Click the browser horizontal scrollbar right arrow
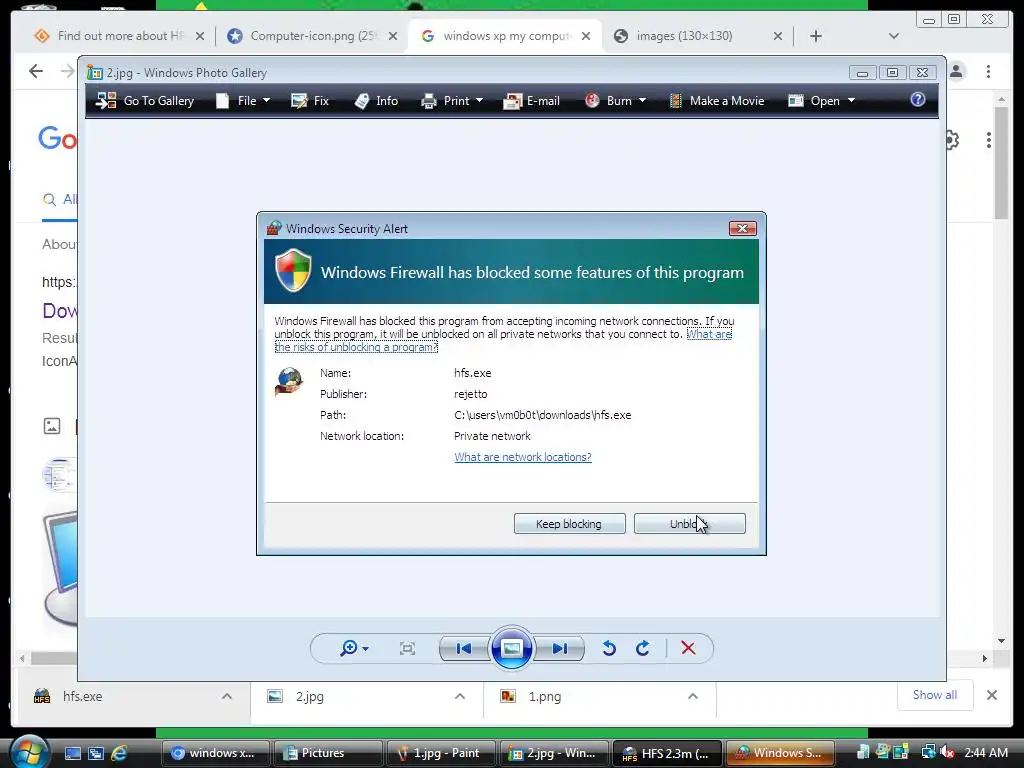The width and height of the screenshot is (1024, 768). pyautogui.click(x=985, y=659)
